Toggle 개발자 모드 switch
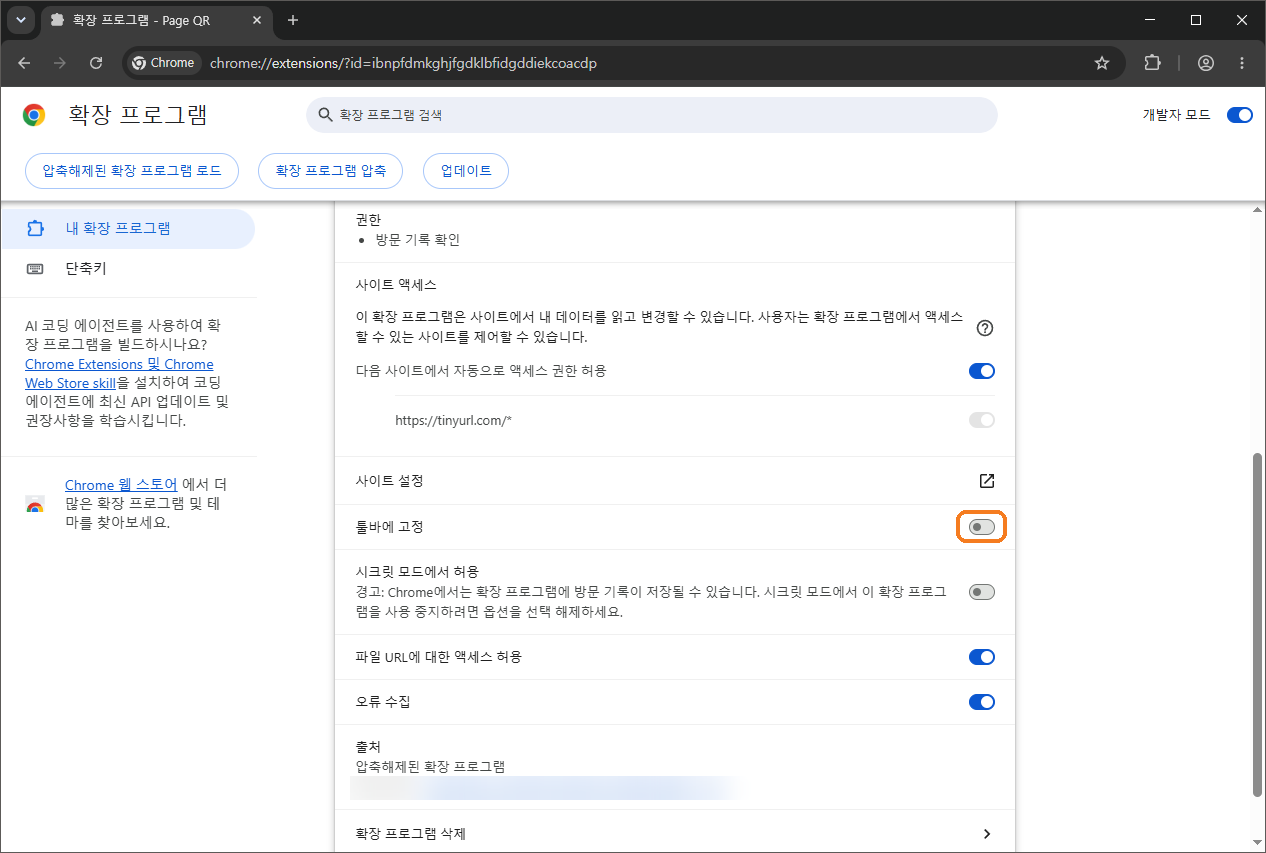Viewport: 1266px width, 853px height. (1239, 115)
